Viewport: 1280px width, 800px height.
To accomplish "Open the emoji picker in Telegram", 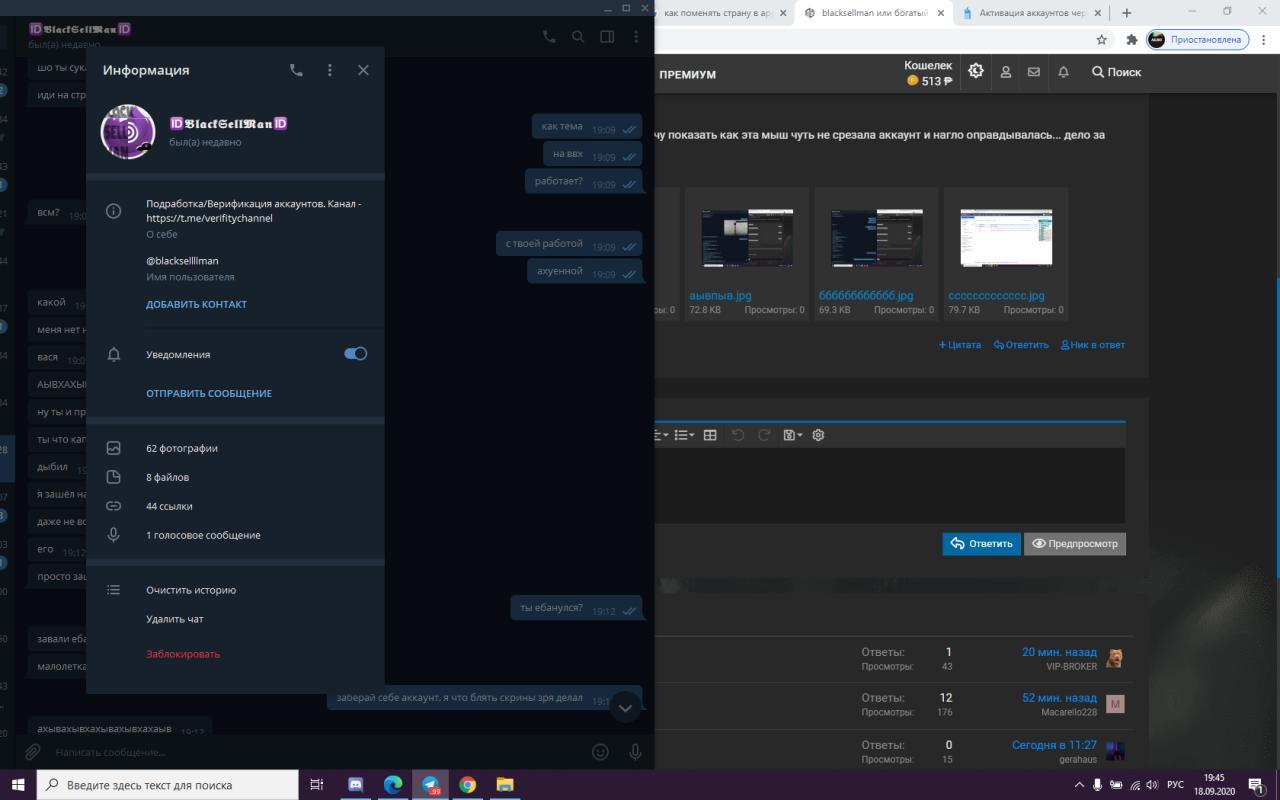I will 600,752.
